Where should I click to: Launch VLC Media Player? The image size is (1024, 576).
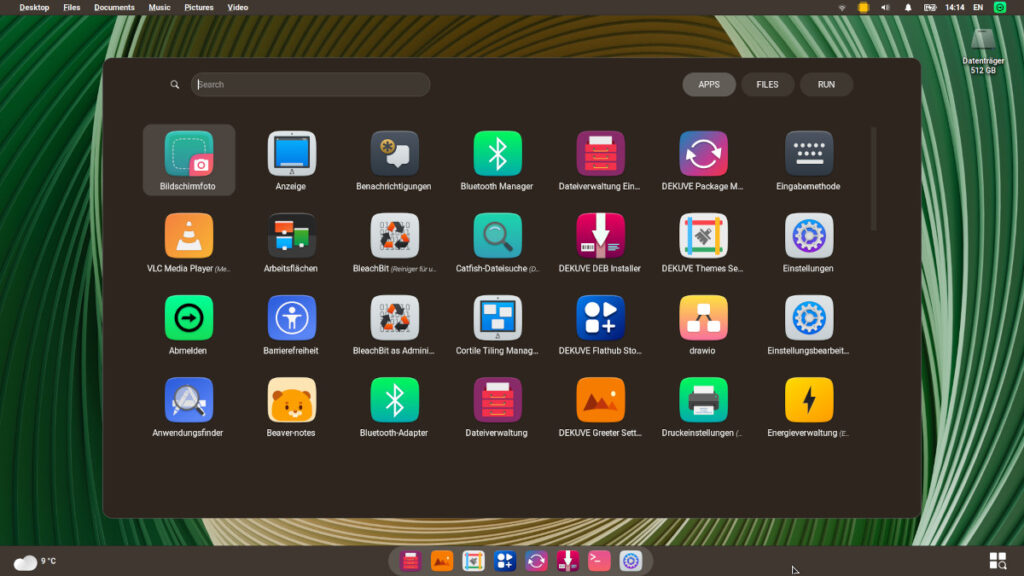pyautogui.click(x=188, y=236)
